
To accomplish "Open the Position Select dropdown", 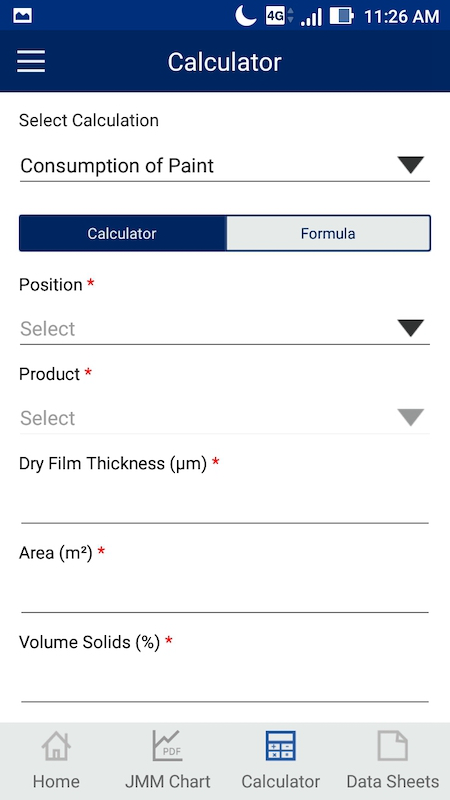I will (225, 329).
